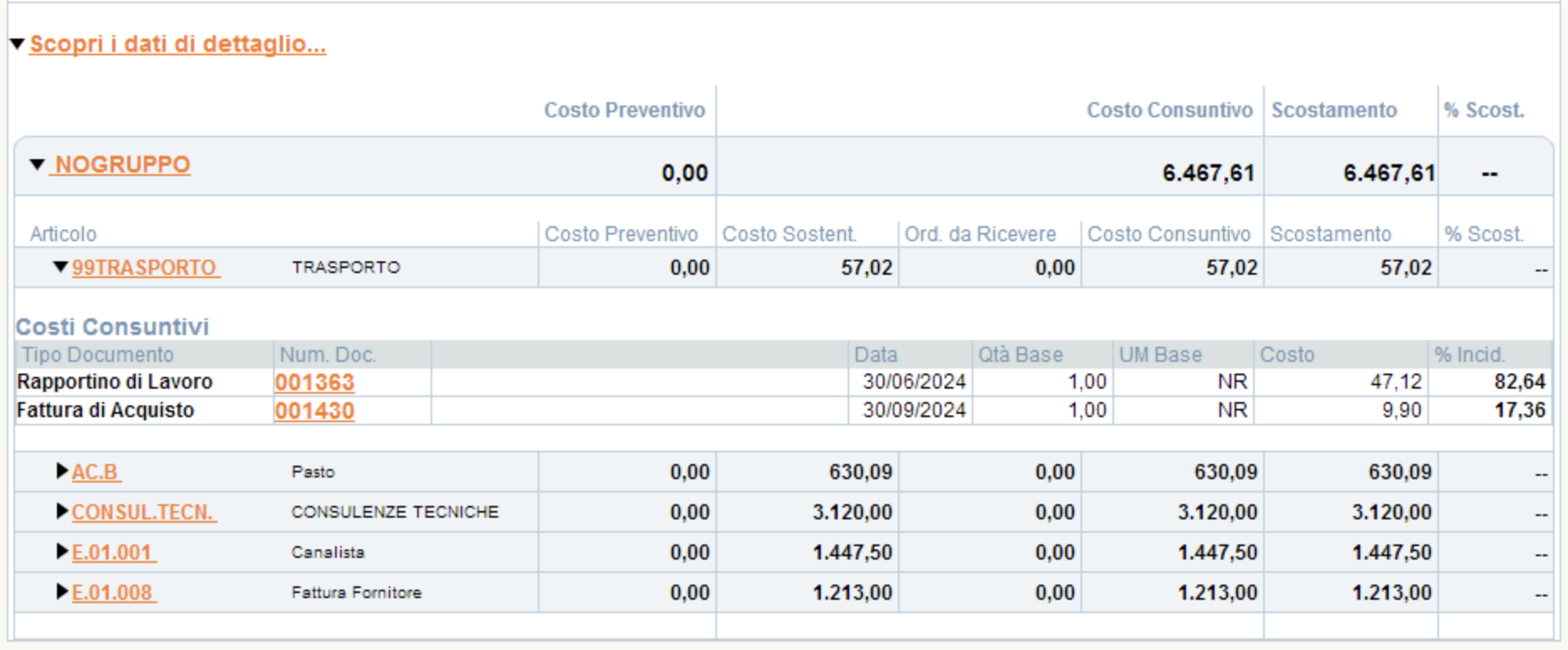Open the 'Scopri i dati di dettaglio...' link
This screenshot has width=1568, height=650.
click(178, 44)
